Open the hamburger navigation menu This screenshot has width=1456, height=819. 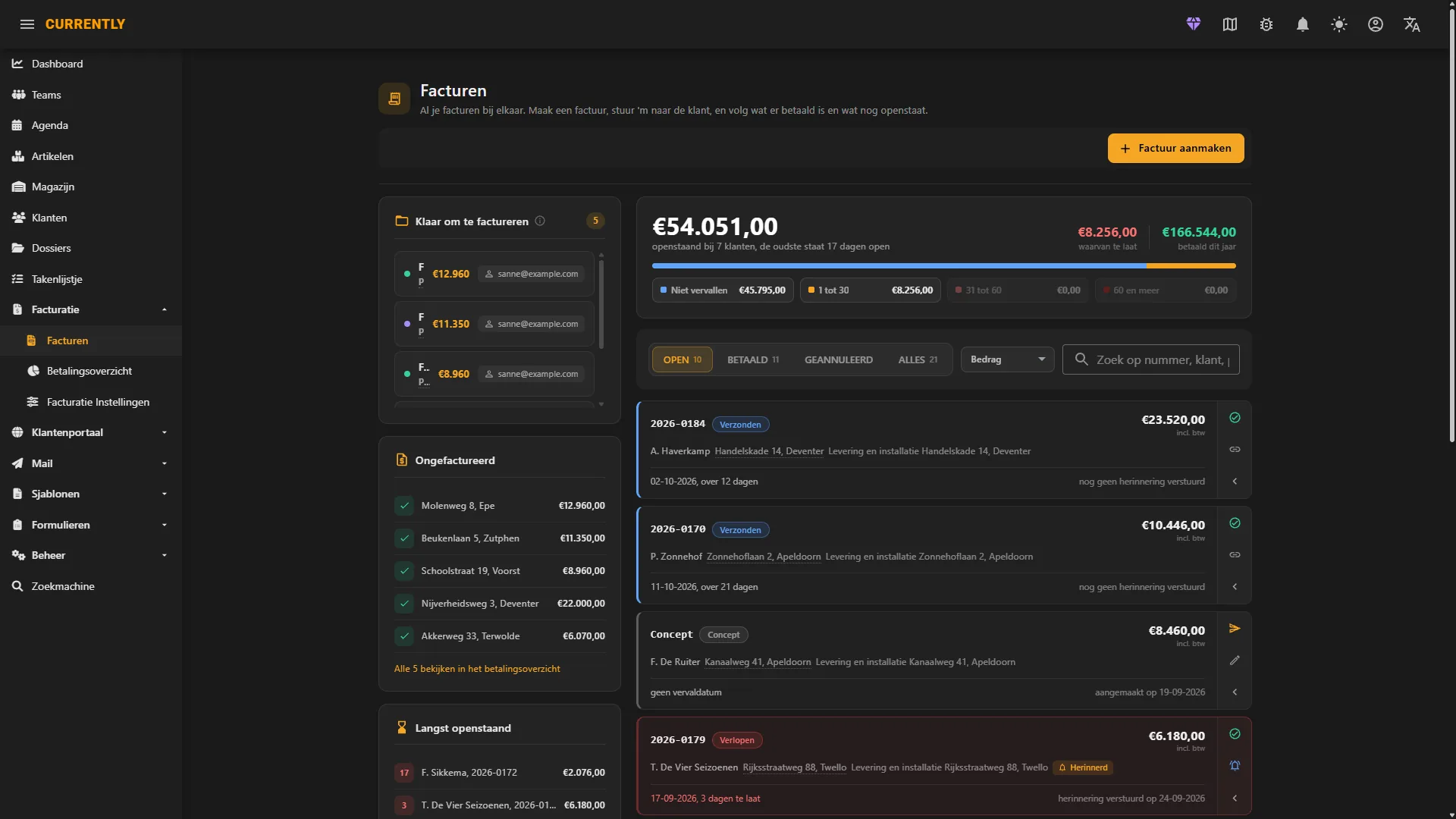[x=27, y=24]
